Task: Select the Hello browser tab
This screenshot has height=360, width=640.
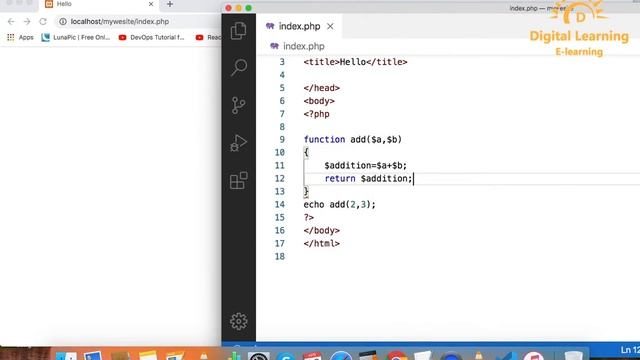Action: pyautogui.click(x=98, y=4)
